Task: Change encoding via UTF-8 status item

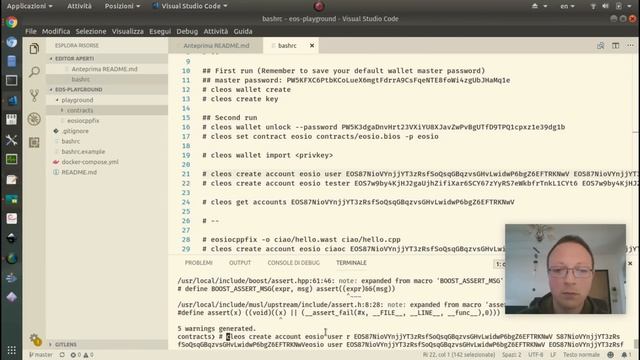Action: 535,355
